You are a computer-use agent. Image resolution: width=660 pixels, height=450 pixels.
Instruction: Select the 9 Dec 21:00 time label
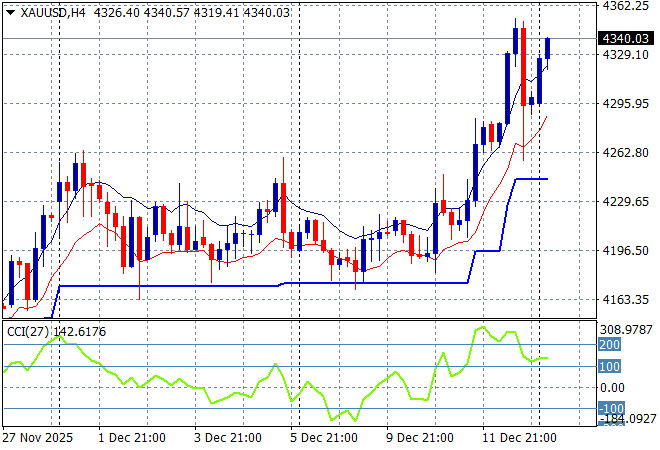[421, 438]
